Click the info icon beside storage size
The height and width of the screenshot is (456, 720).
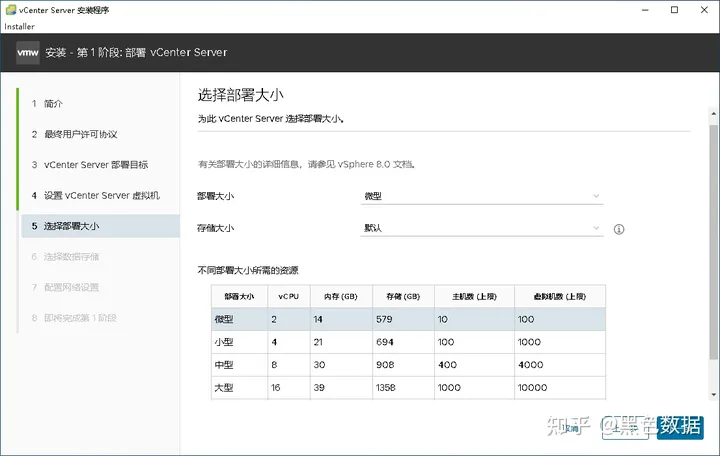coord(619,229)
